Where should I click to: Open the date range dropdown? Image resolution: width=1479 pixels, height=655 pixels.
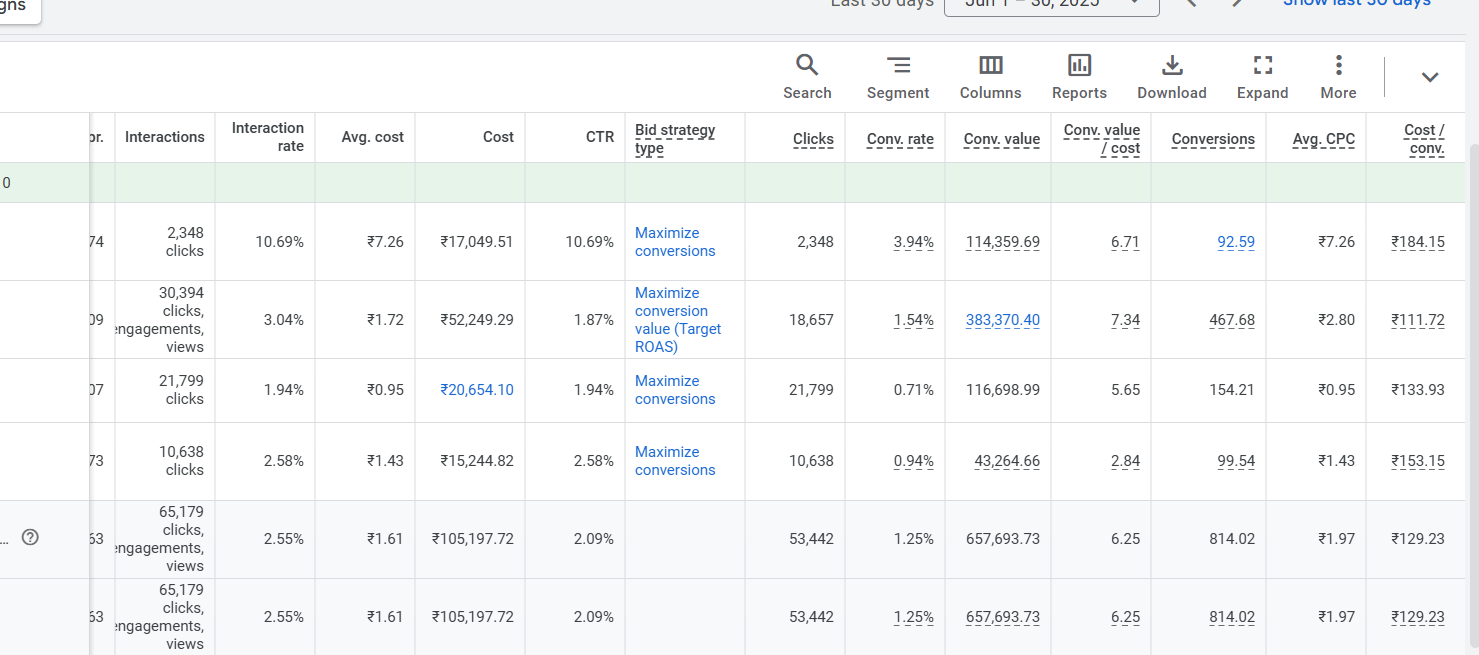click(x=1051, y=3)
